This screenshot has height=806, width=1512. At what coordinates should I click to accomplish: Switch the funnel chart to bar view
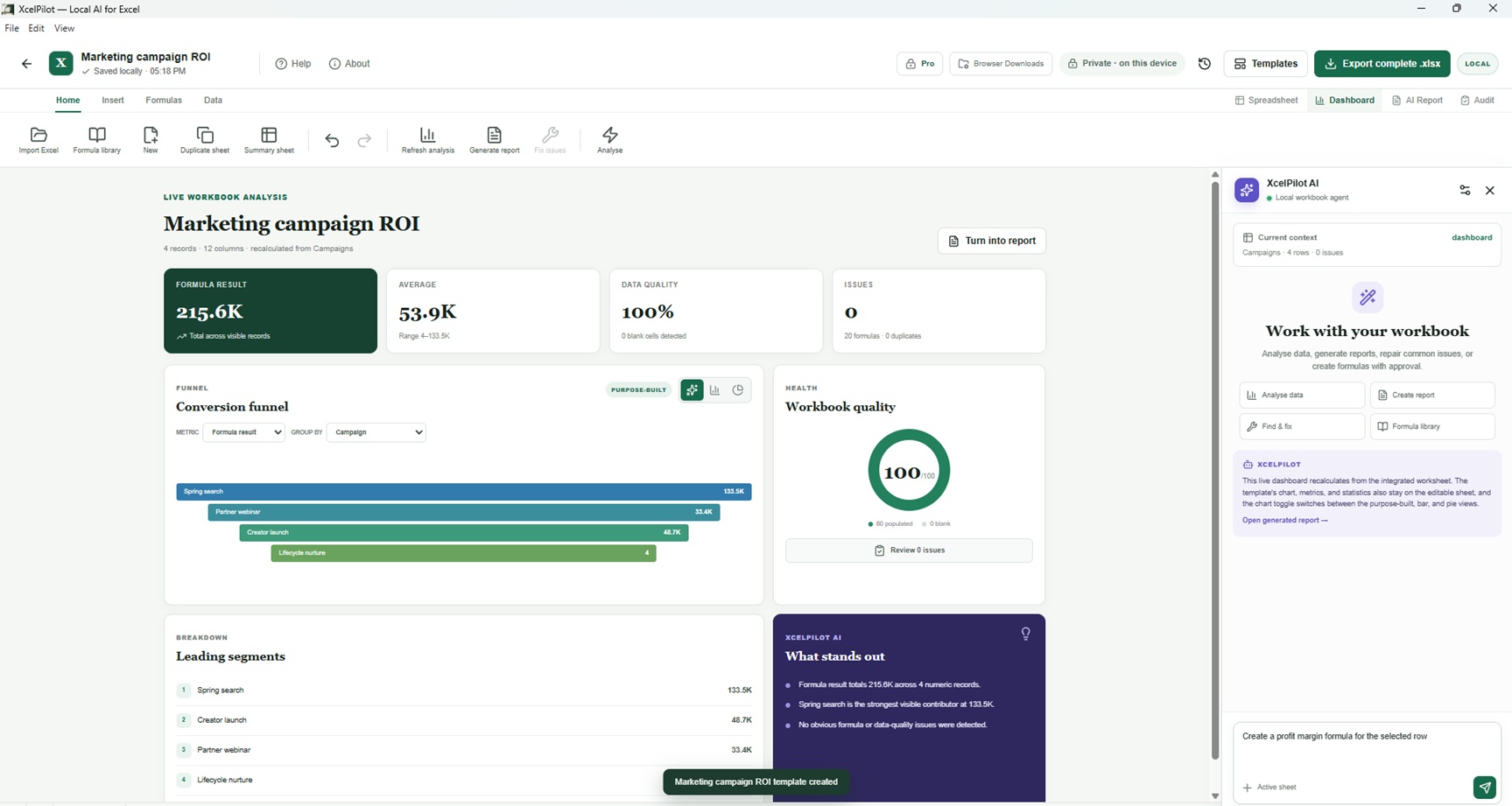pos(715,390)
